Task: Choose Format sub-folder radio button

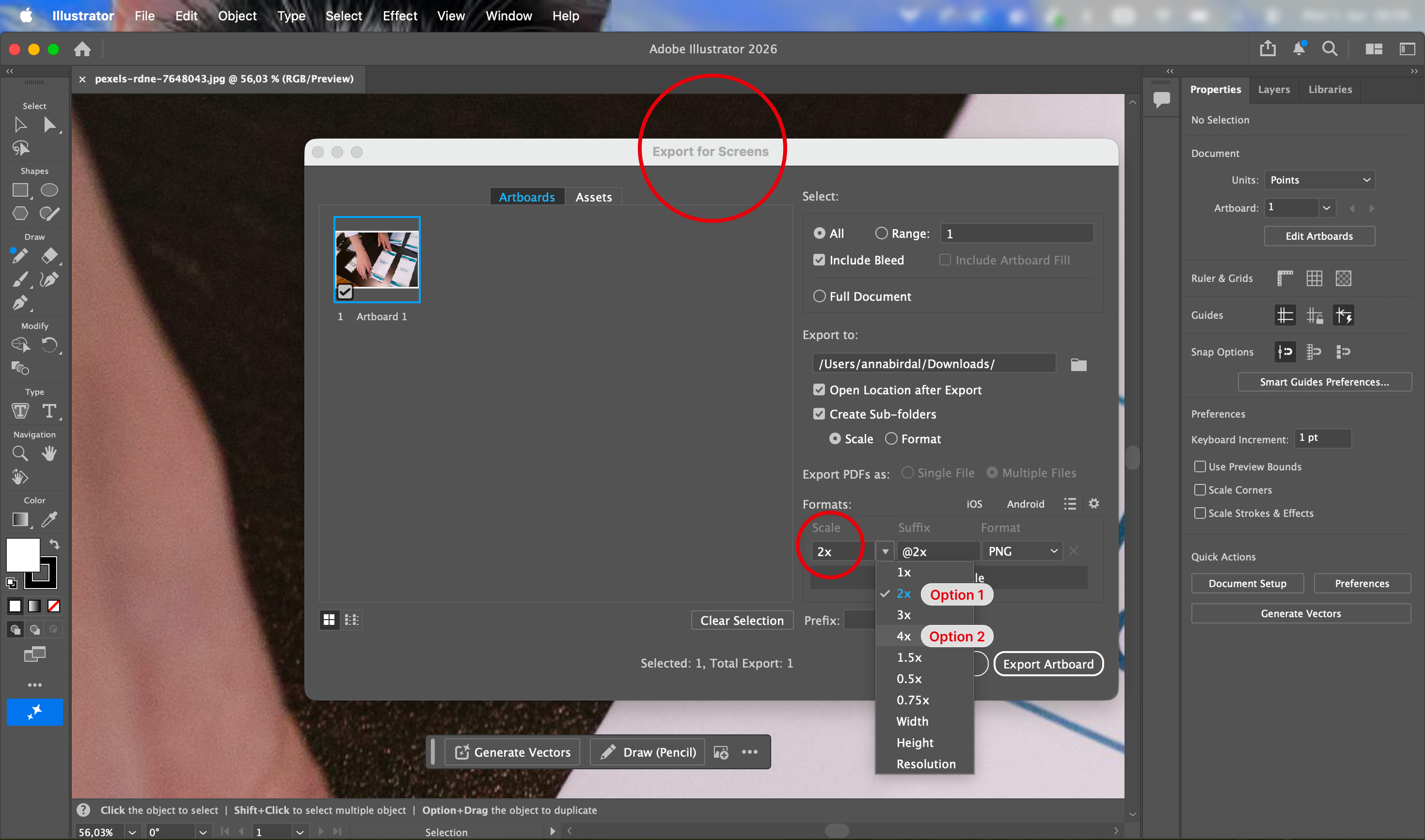Action: pyautogui.click(x=891, y=439)
